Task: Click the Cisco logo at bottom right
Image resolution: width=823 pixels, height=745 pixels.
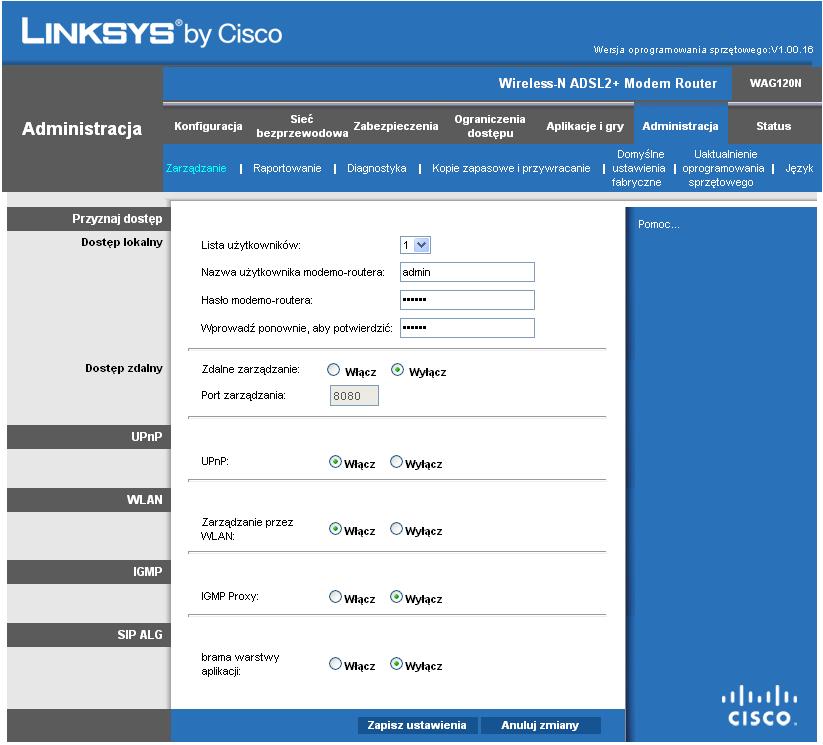Action: pos(759,705)
